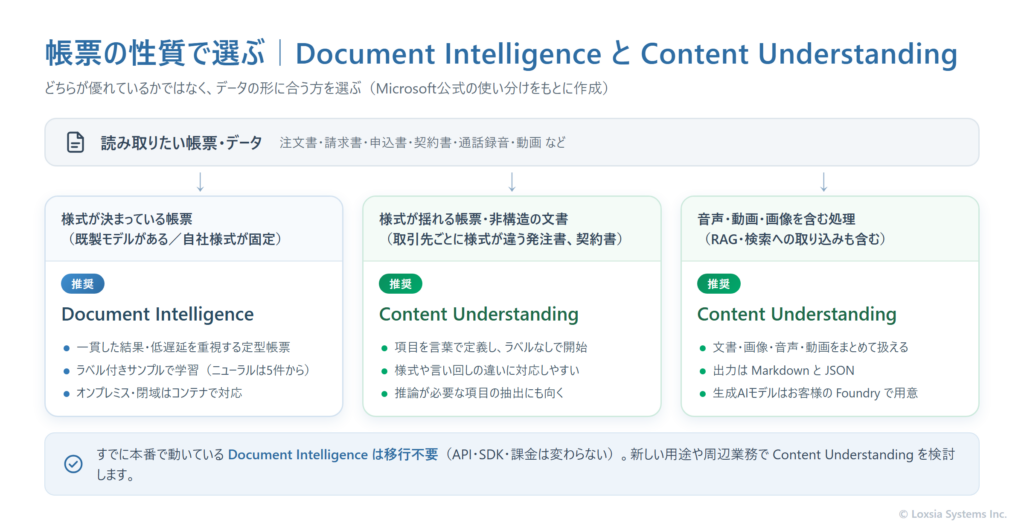Click the blue 推奨 badge above Document Intelligence

click(83, 284)
